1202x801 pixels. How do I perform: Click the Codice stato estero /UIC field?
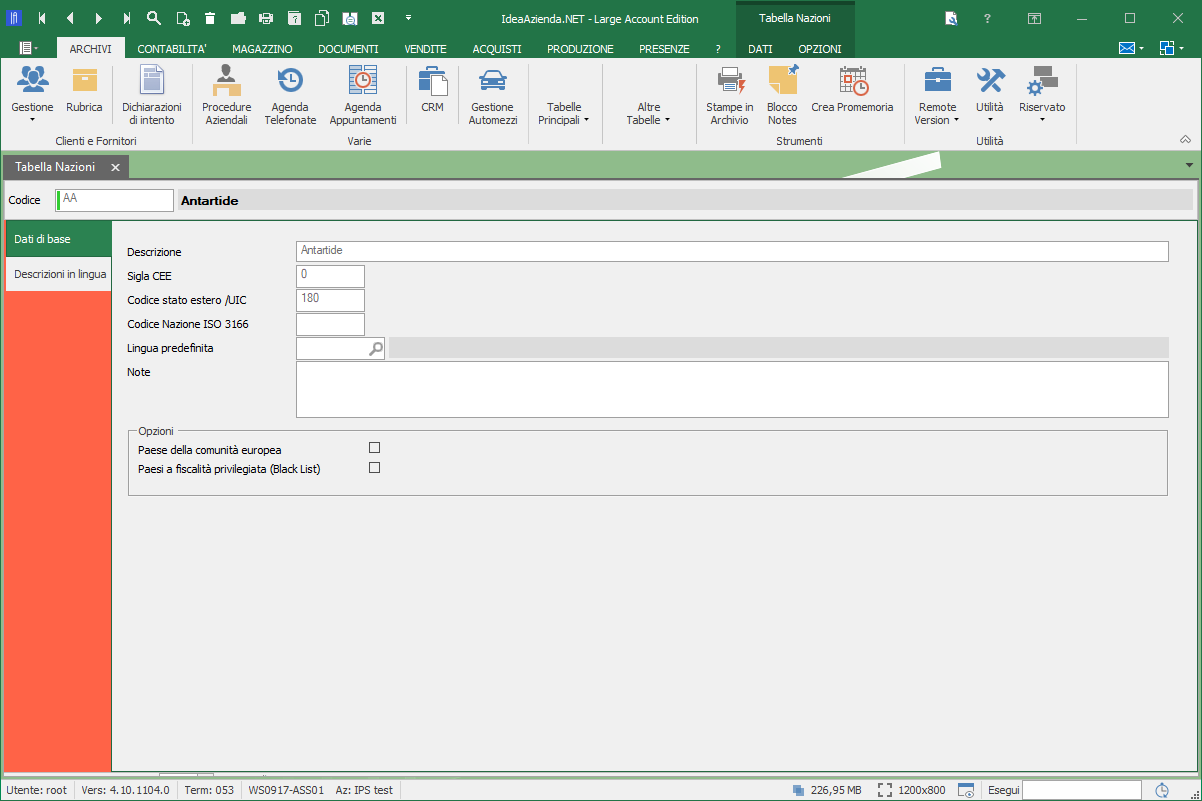click(x=330, y=300)
